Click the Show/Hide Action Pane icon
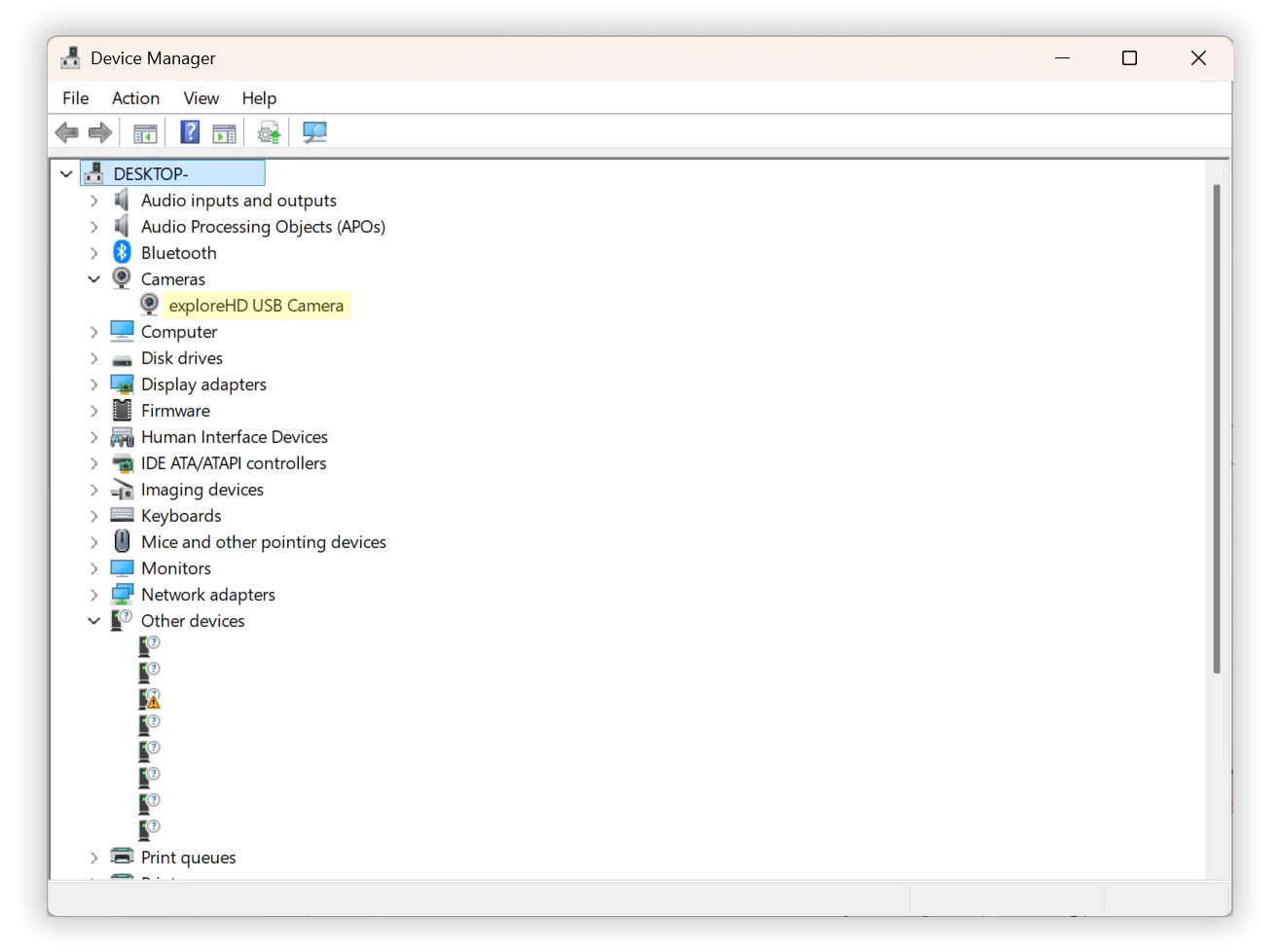1280x952 pixels. coord(225,133)
